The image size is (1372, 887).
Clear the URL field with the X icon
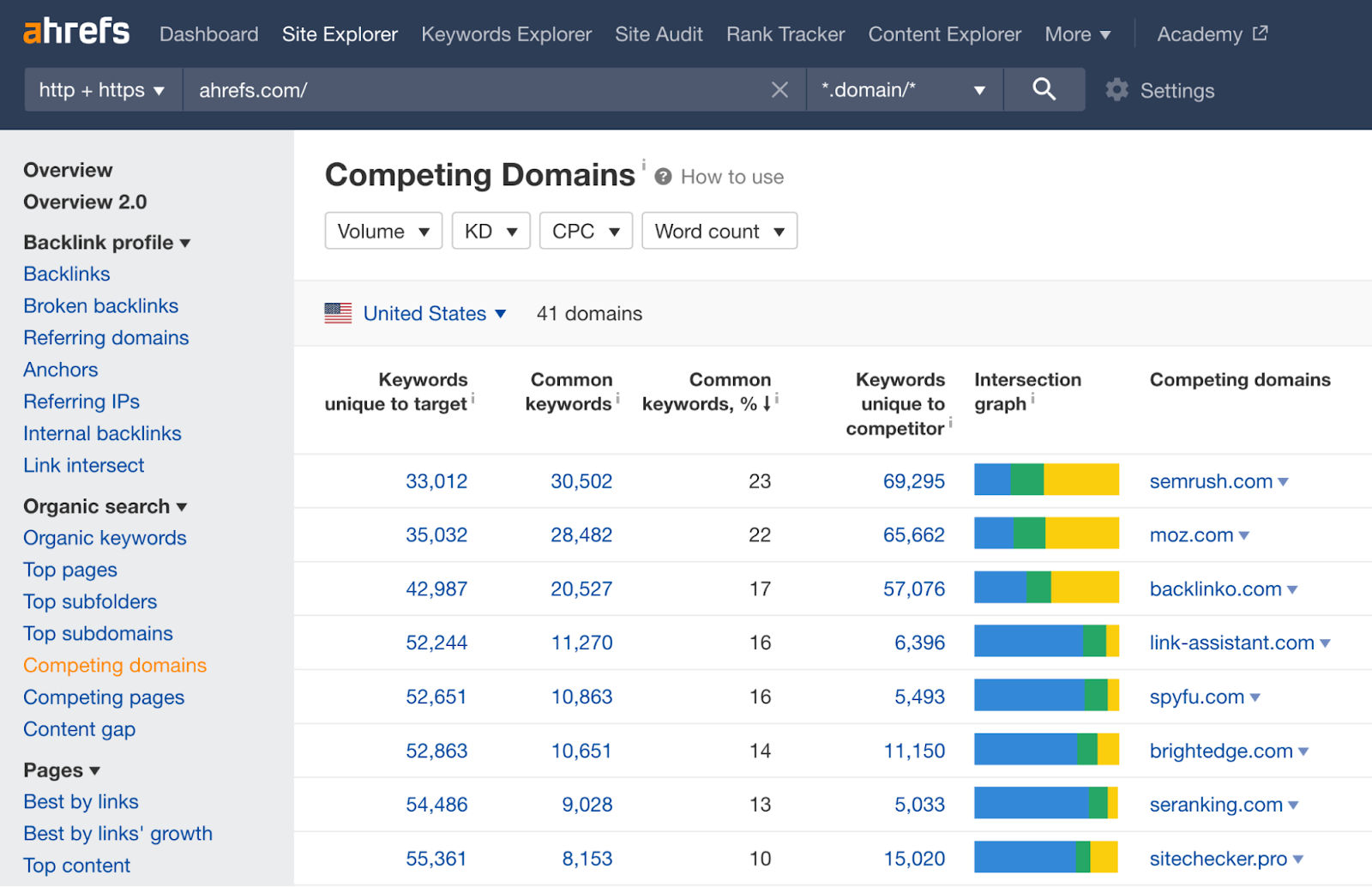[x=779, y=90]
